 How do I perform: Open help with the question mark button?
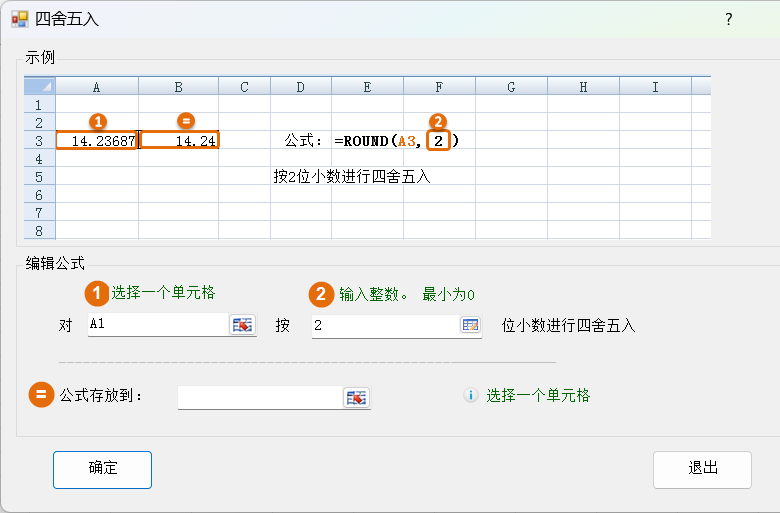point(729,19)
